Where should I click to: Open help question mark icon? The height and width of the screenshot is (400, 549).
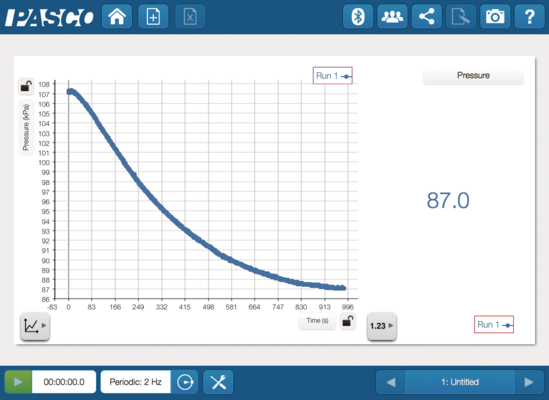530,16
